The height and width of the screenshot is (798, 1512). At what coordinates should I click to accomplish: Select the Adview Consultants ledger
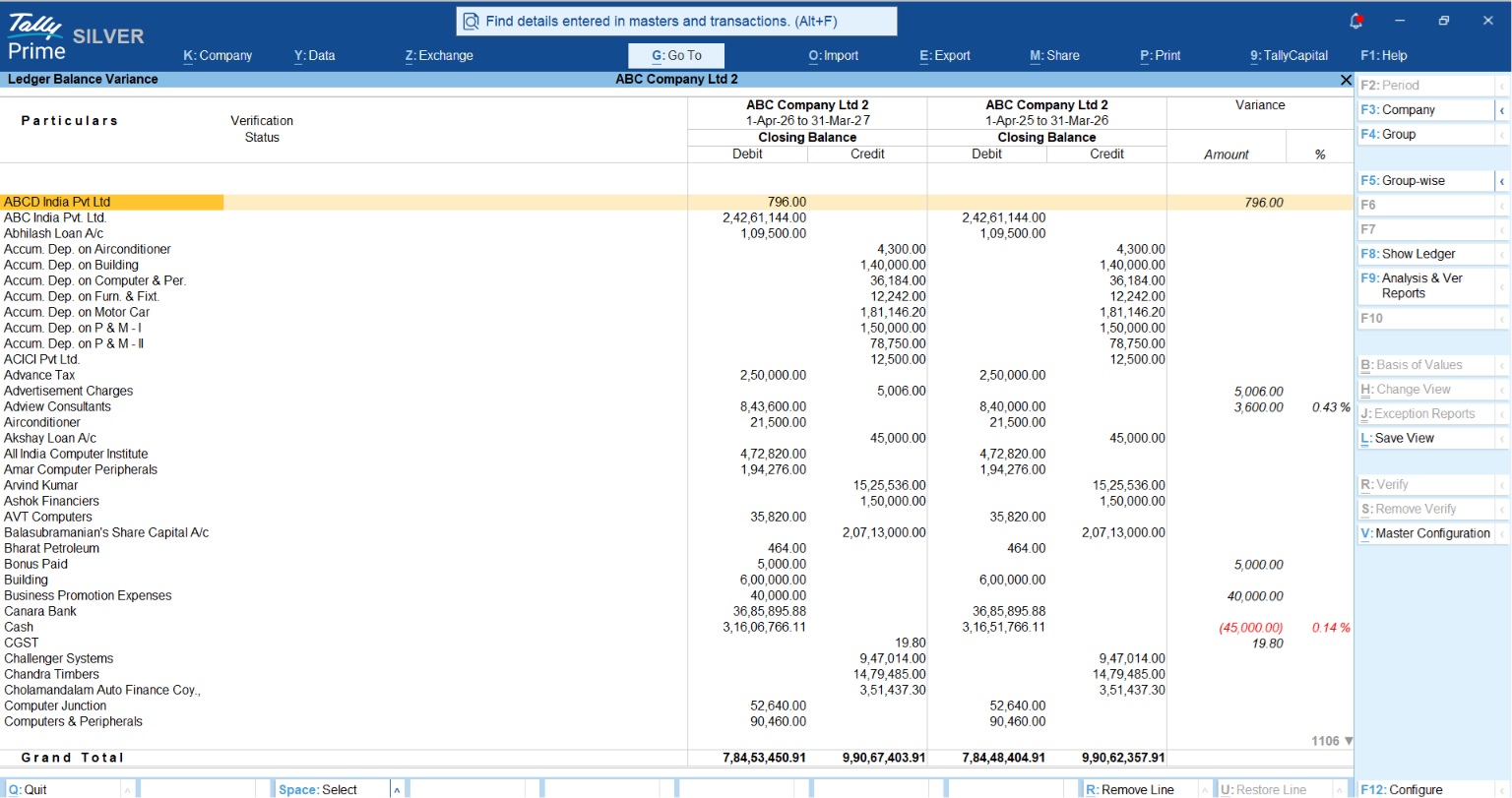click(x=57, y=407)
